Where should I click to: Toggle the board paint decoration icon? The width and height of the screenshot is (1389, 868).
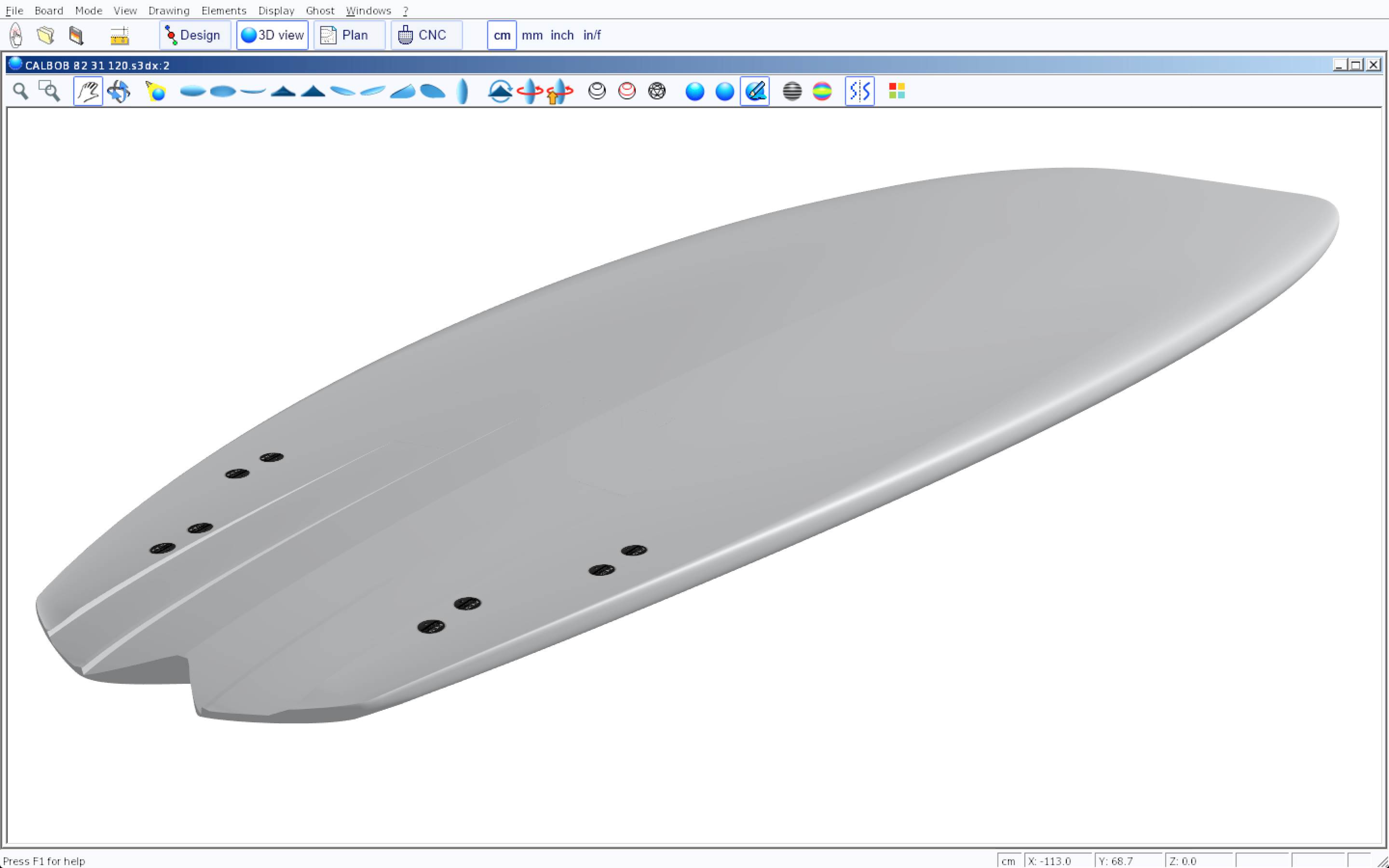tap(755, 91)
